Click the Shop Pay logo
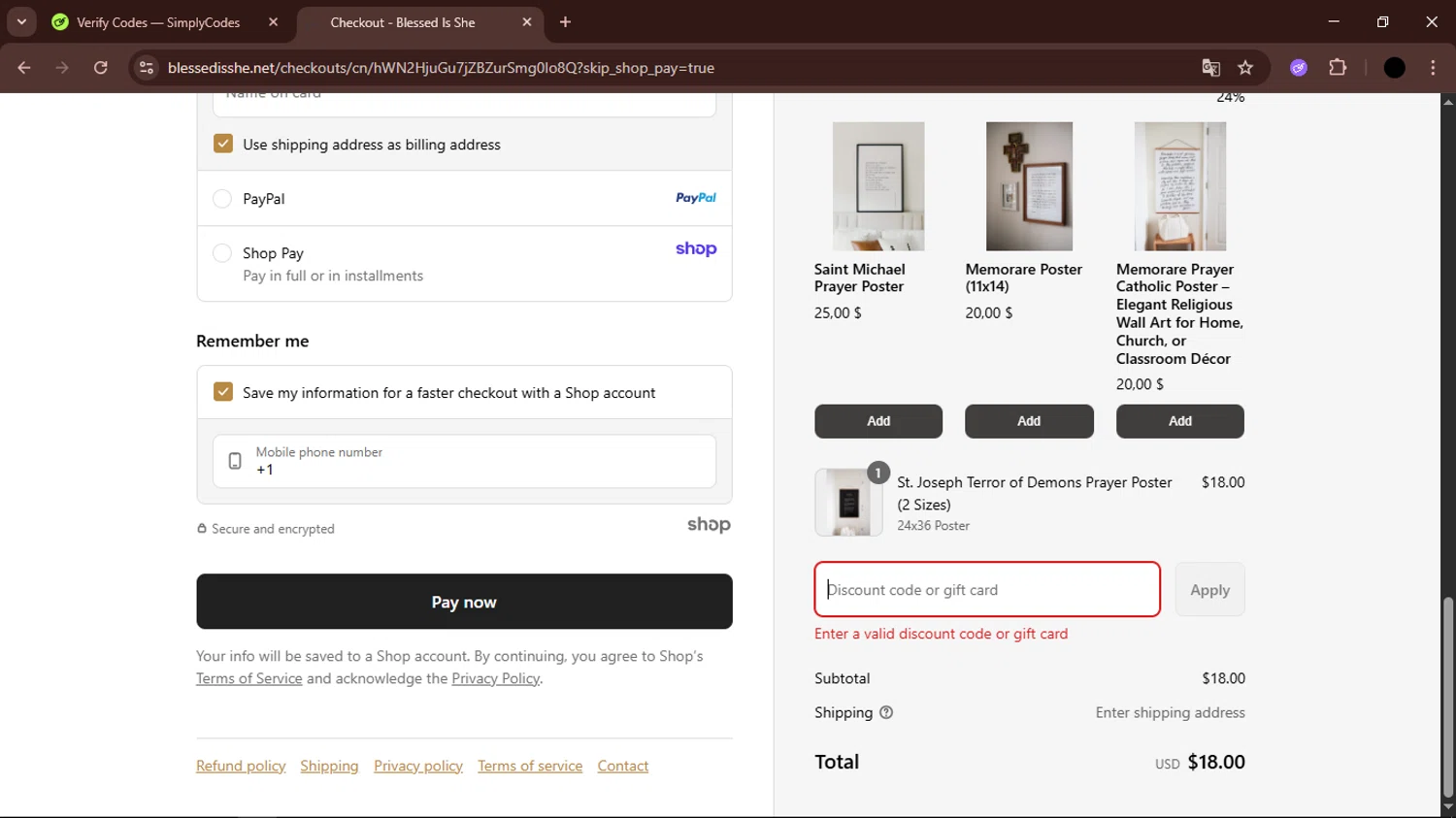The height and width of the screenshot is (818, 1456). pyautogui.click(x=696, y=249)
